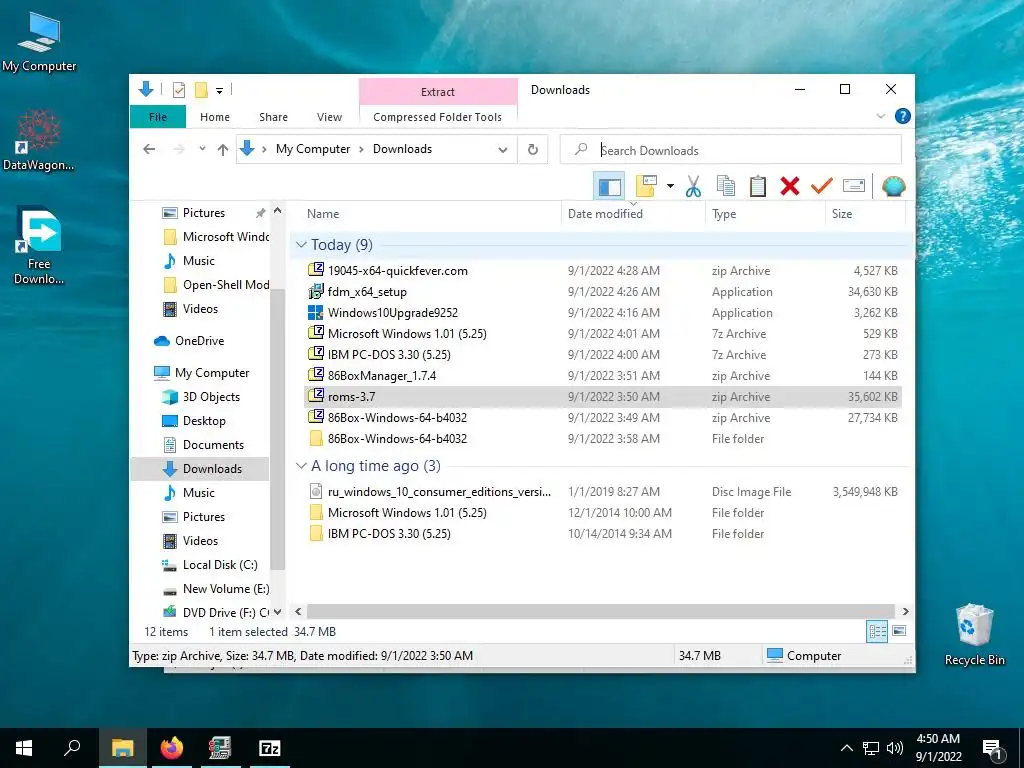Click the Extract contextual tab header
Viewport: 1024px width, 768px height.
438,91
